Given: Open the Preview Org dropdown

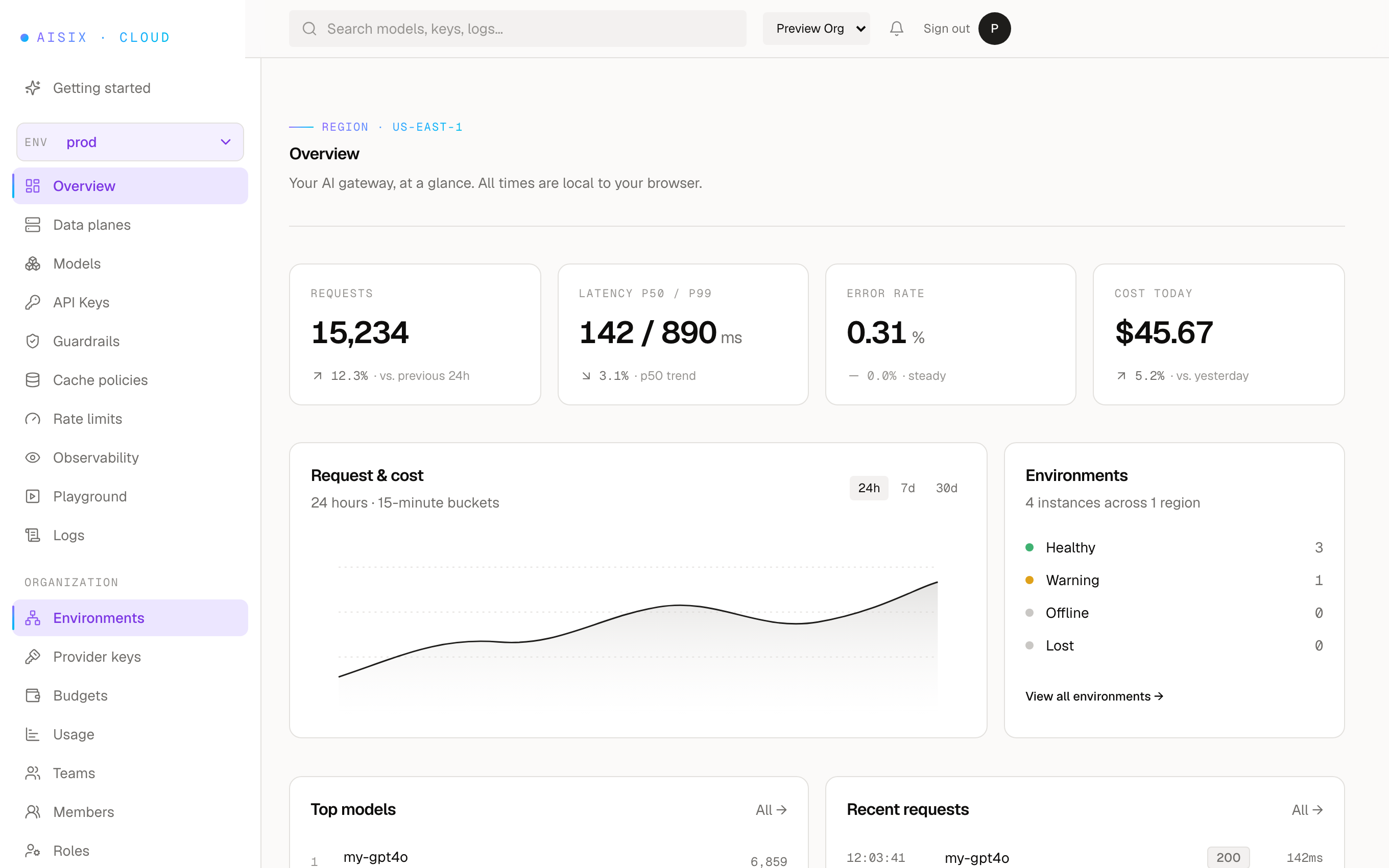Looking at the screenshot, I should click(x=816, y=28).
